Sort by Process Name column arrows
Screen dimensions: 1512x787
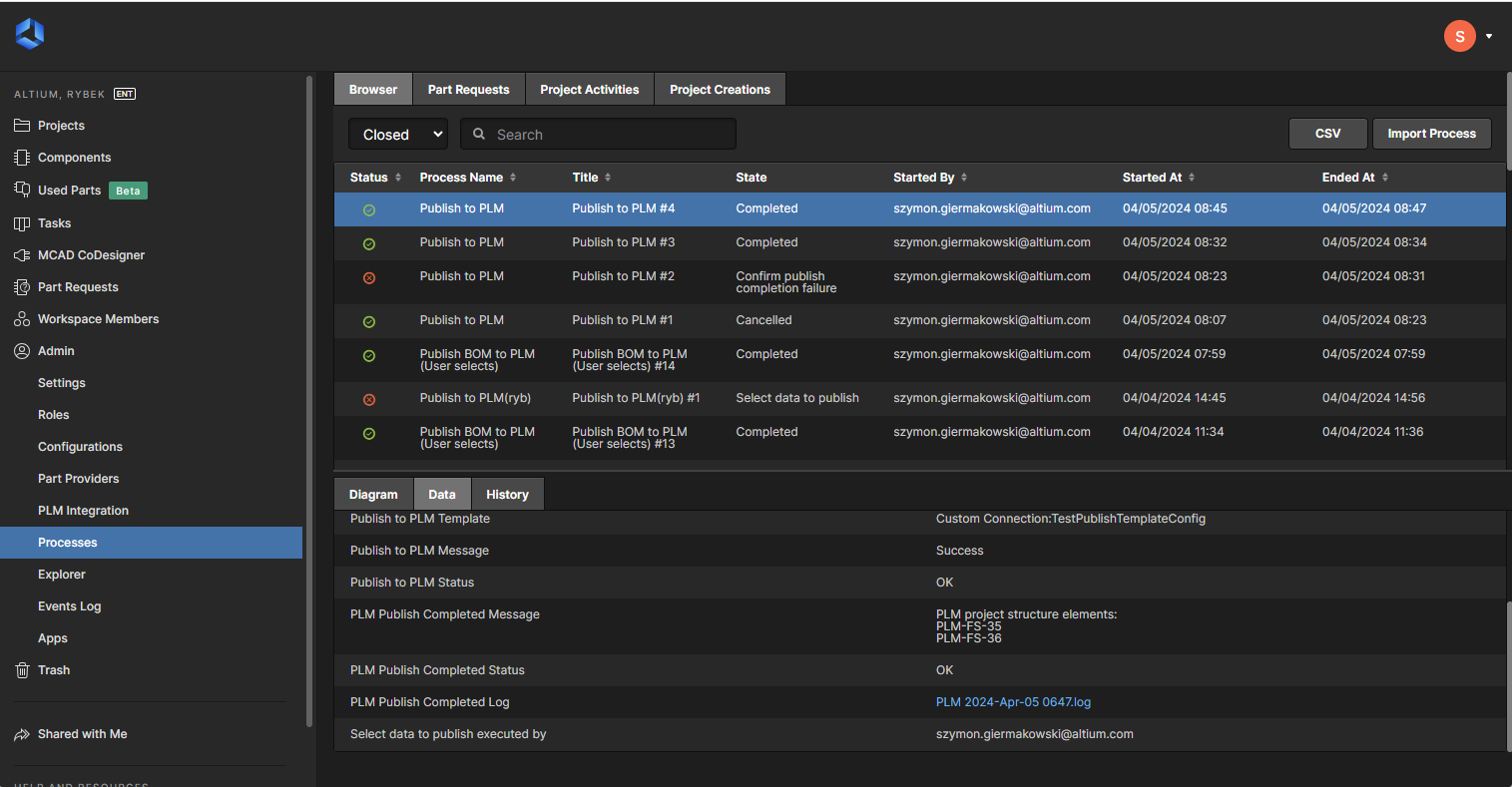513,178
